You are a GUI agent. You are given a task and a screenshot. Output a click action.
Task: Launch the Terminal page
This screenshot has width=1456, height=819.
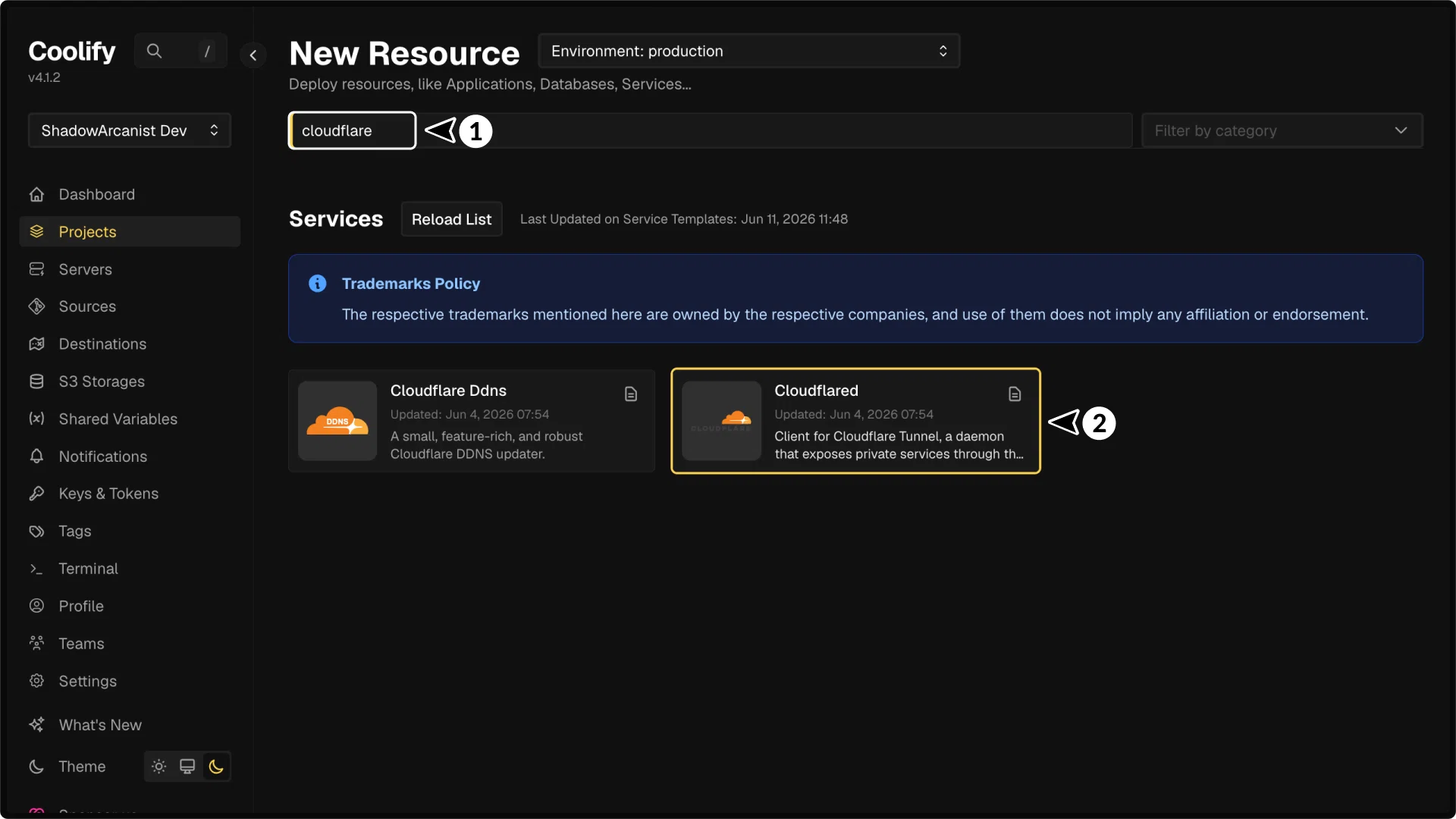tap(130, 569)
